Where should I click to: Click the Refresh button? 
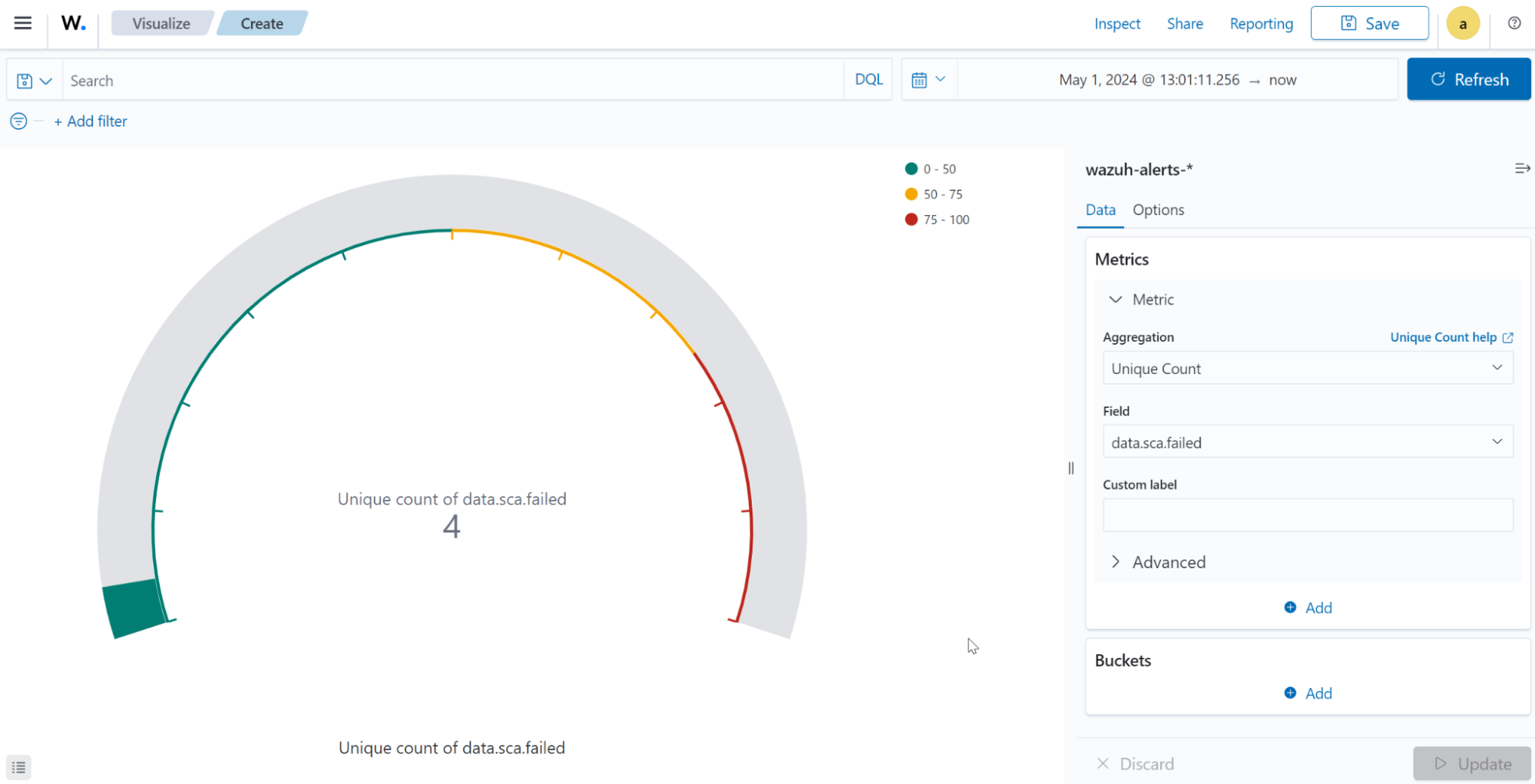coord(1467,79)
